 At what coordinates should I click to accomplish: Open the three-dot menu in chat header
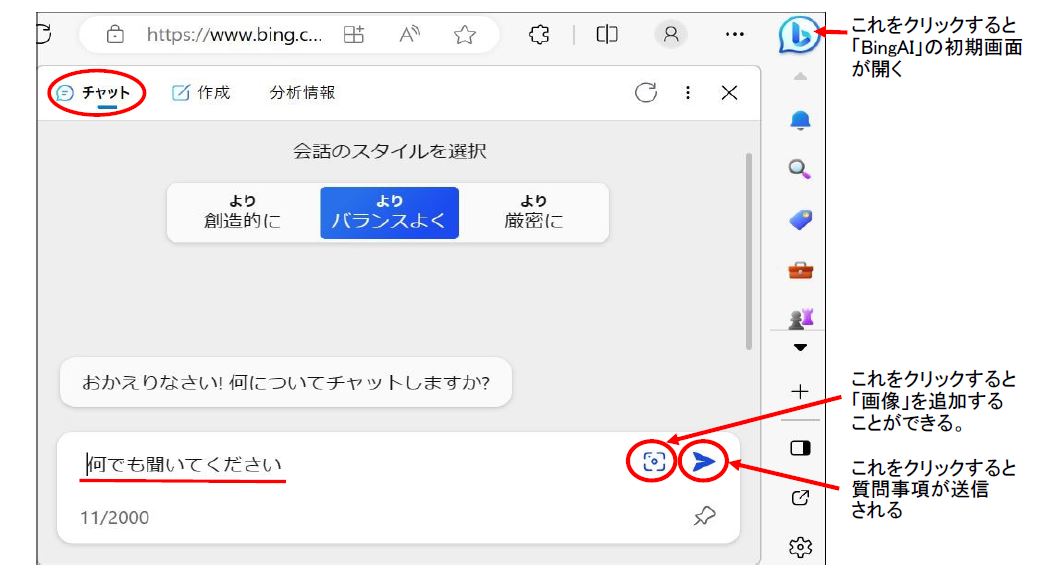pos(688,93)
